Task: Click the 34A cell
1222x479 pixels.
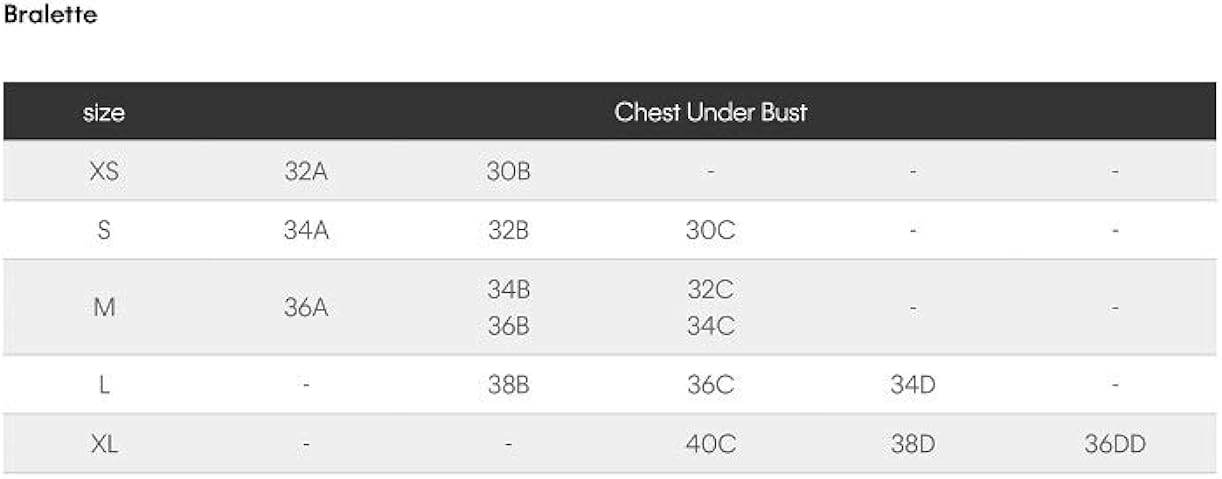Action: coord(306,230)
